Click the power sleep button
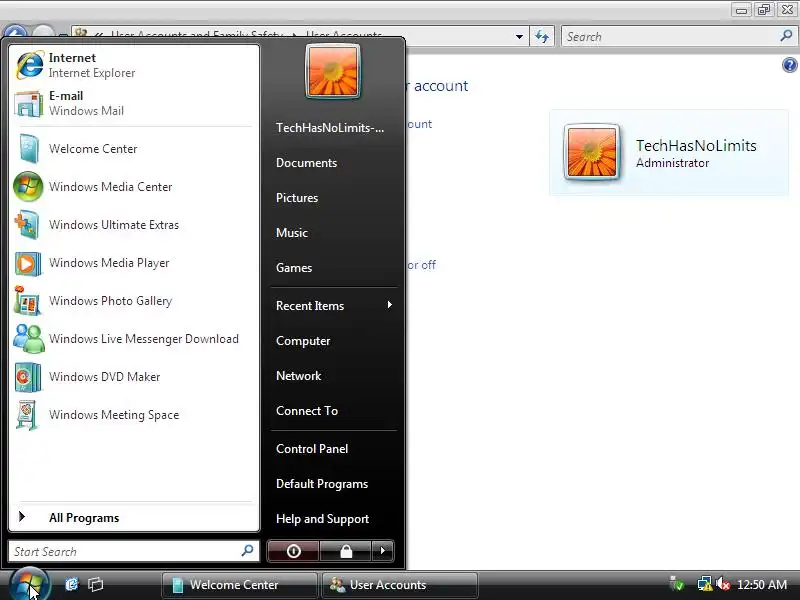Screen dimensions: 800x600 [293, 551]
